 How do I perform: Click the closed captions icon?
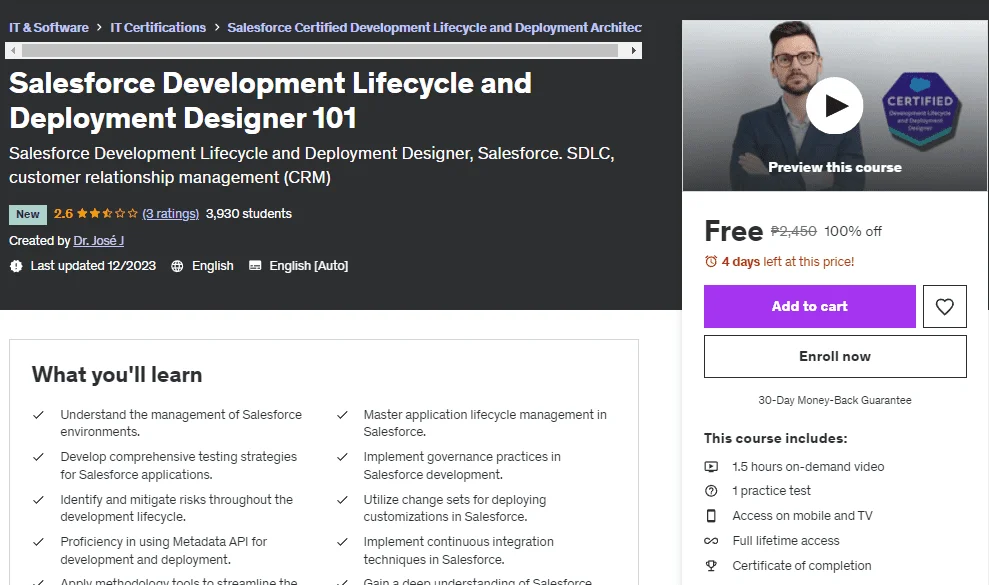pyautogui.click(x=255, y=266)
